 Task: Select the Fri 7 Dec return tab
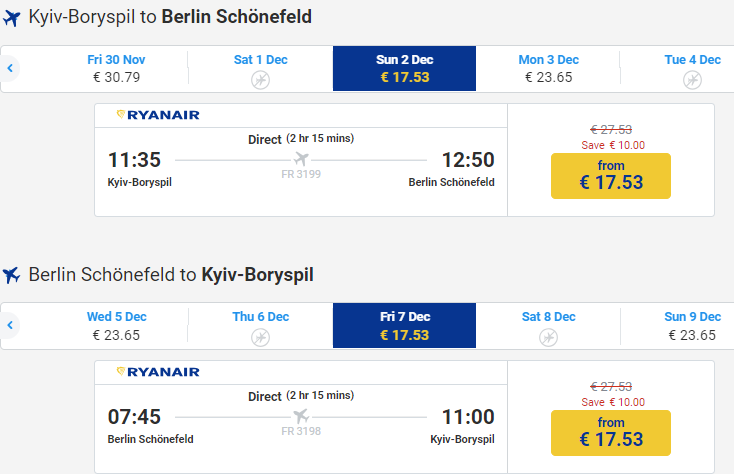[x=404, y=325]
